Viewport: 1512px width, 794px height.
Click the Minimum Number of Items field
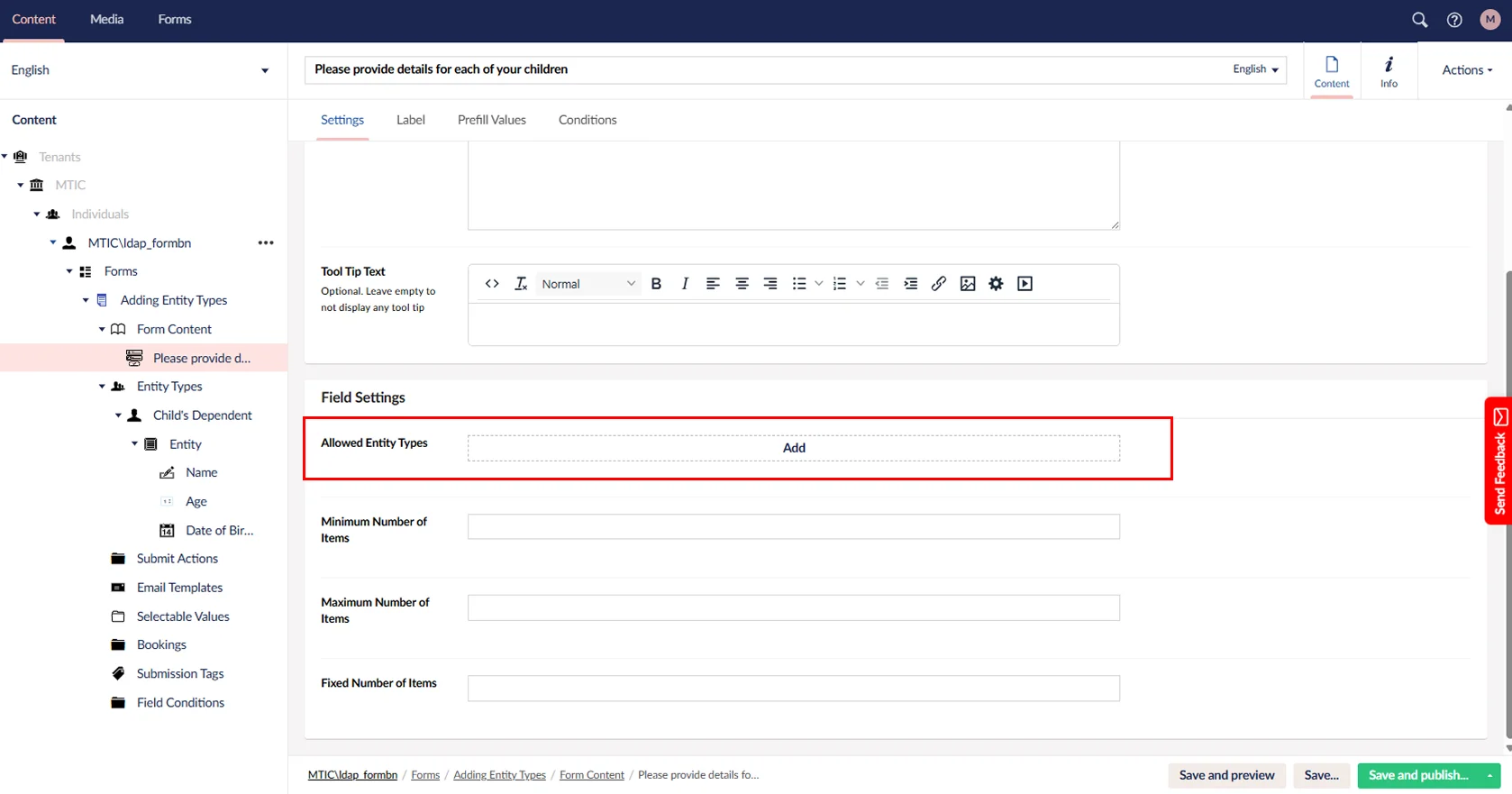[793, 527]
